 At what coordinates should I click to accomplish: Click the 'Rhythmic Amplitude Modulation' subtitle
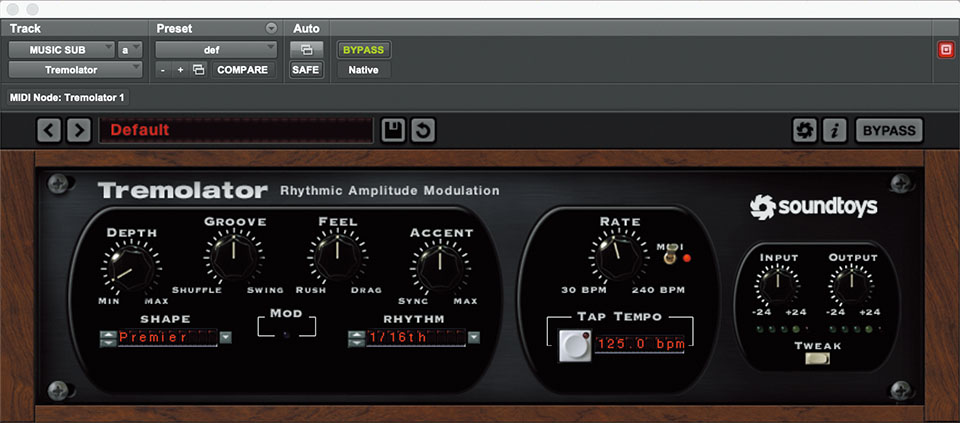(389, 191)
